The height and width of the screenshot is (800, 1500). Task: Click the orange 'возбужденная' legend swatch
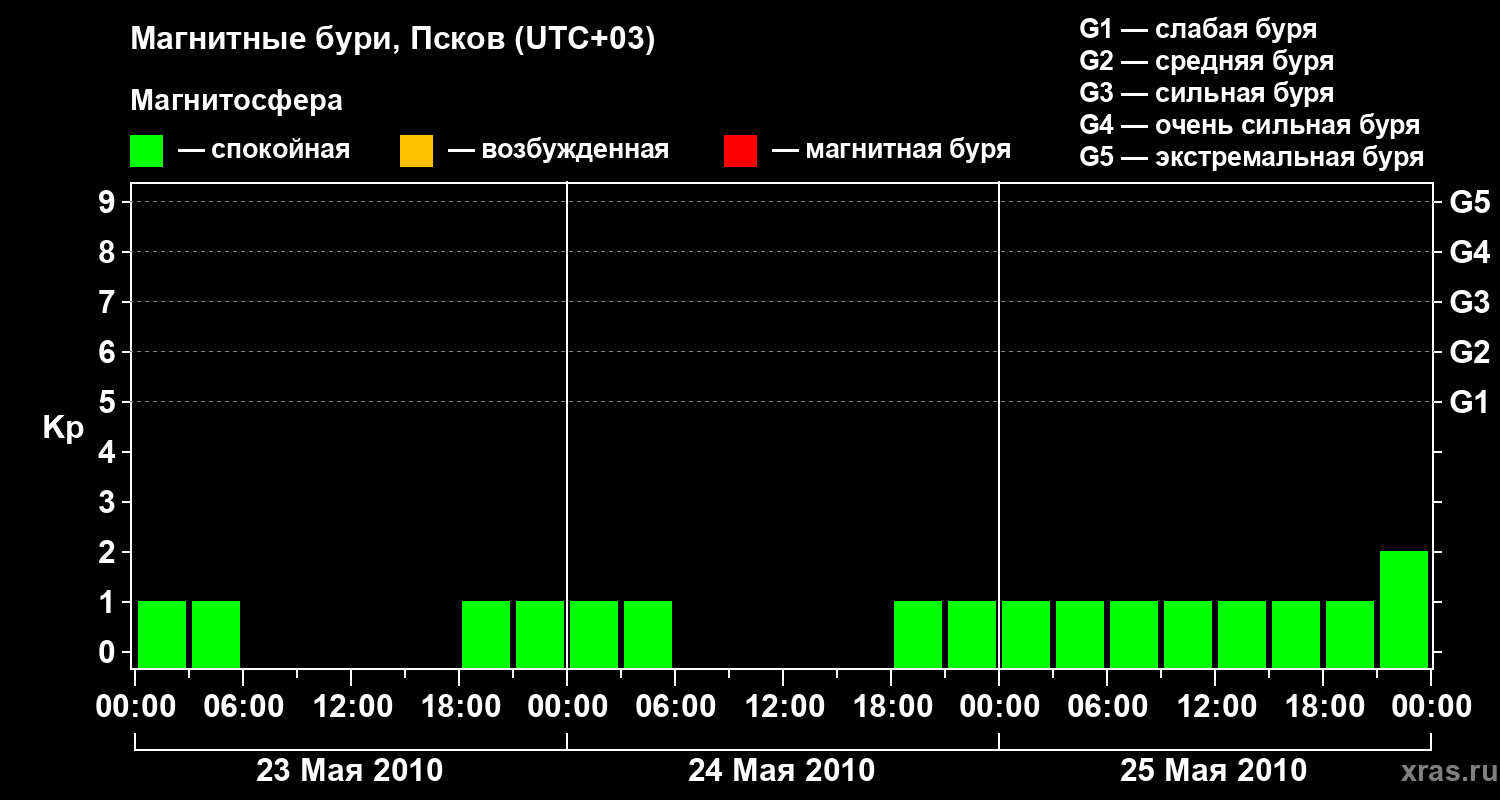coord(416,151)
